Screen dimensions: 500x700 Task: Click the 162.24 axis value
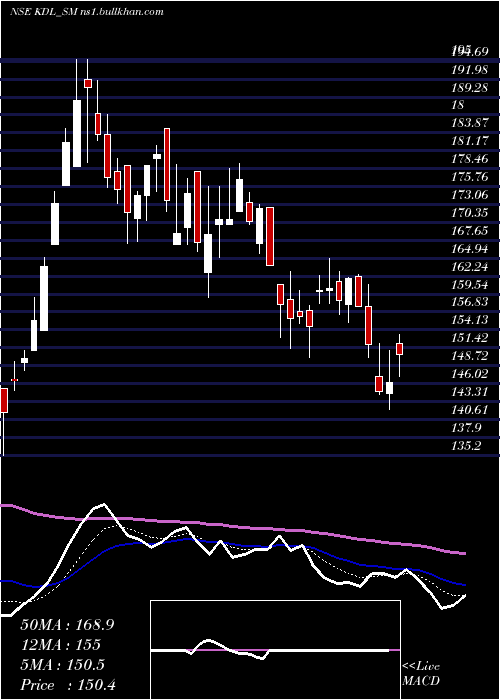[469, 266]
